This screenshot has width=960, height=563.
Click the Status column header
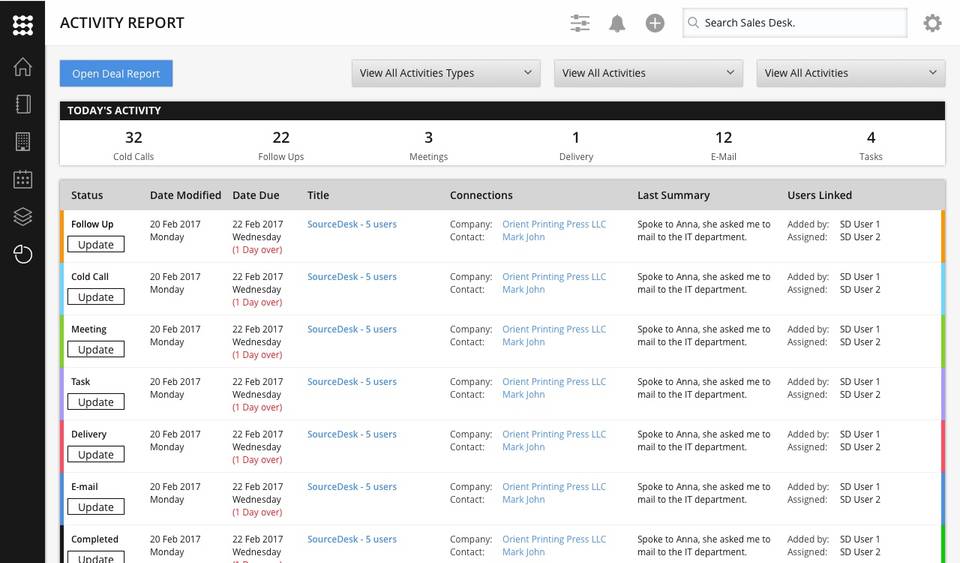tap(87, 195)
